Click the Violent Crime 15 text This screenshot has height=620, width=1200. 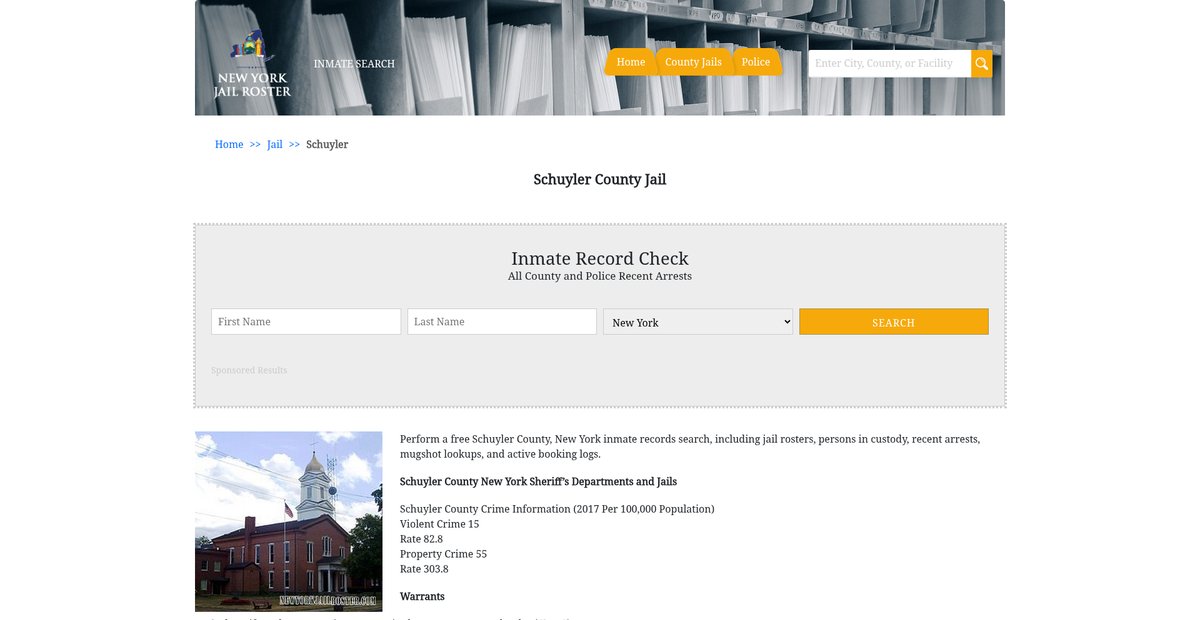pos(440,524)
